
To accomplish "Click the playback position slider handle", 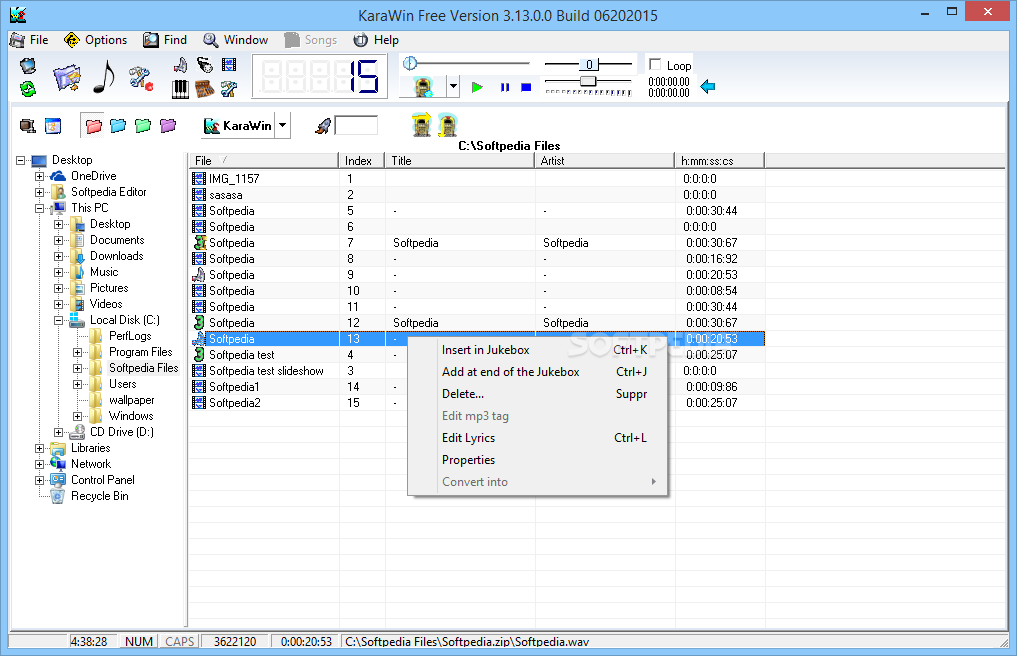I will click(410, 63).
